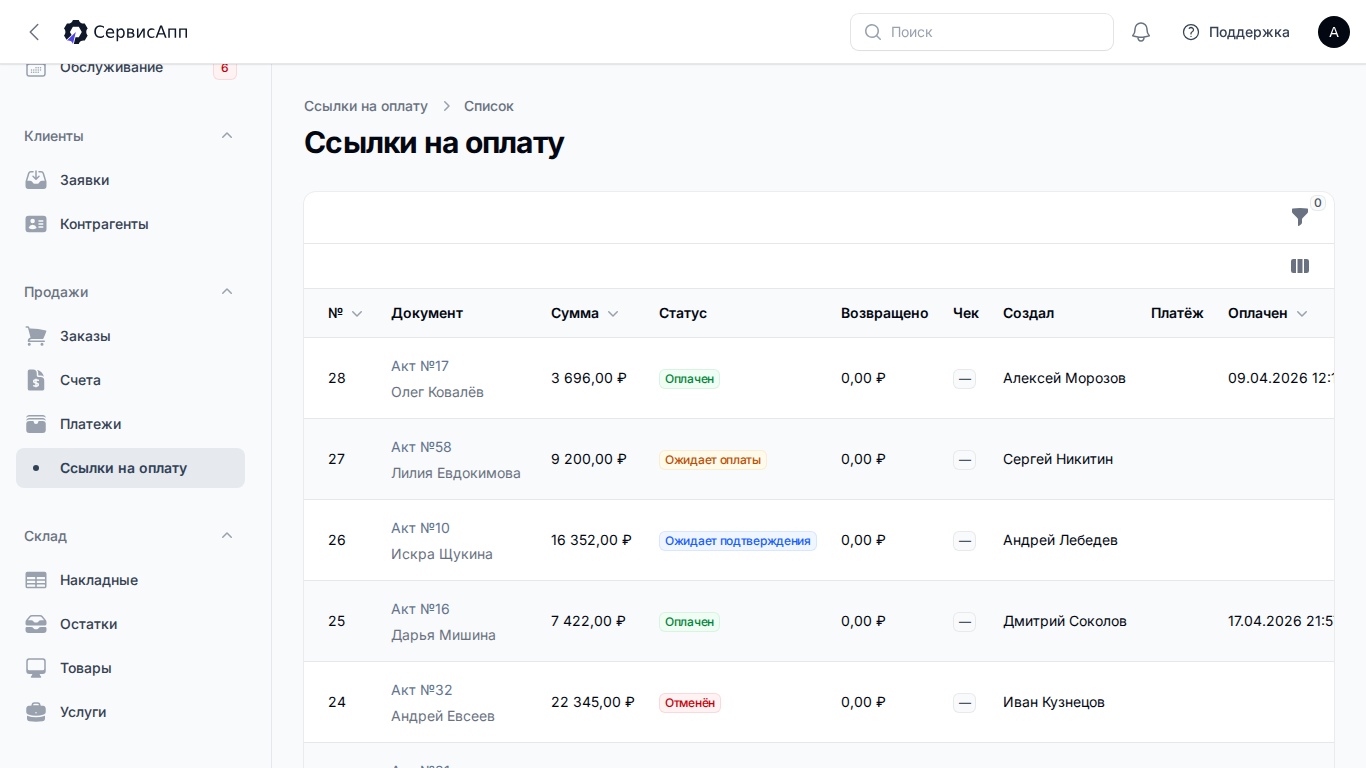Image resolution: width=1366 pixels, height=768 pixels.
Task: Go to Платежи section
Action: point(130,424)
